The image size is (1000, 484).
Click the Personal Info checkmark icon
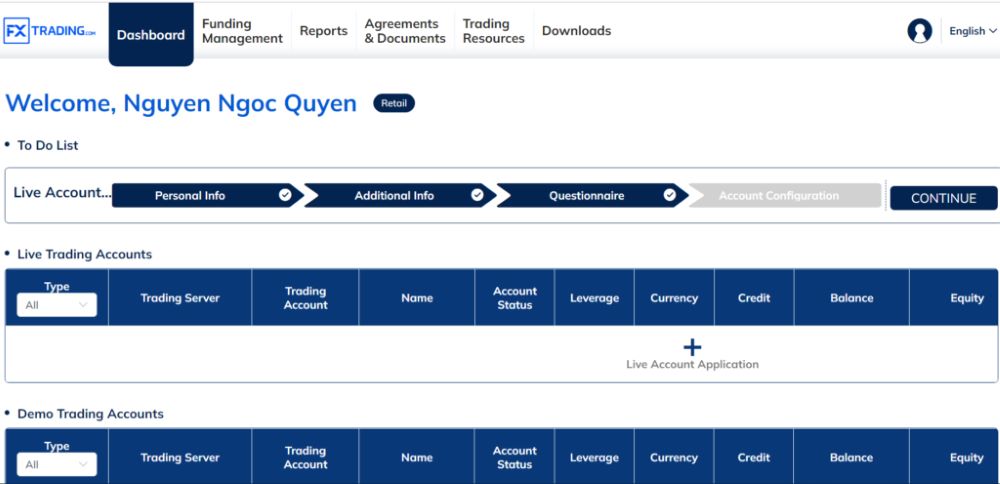[x=285, y=196]
